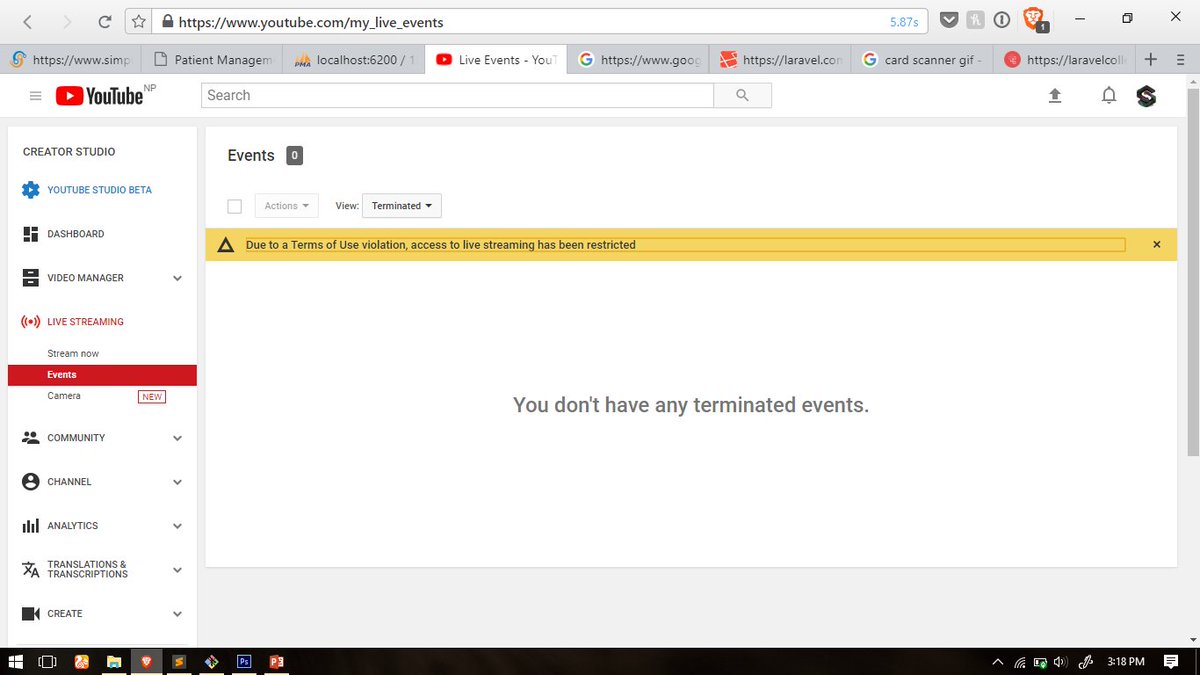Bookmark the page with the star icon

coord(139,21)
